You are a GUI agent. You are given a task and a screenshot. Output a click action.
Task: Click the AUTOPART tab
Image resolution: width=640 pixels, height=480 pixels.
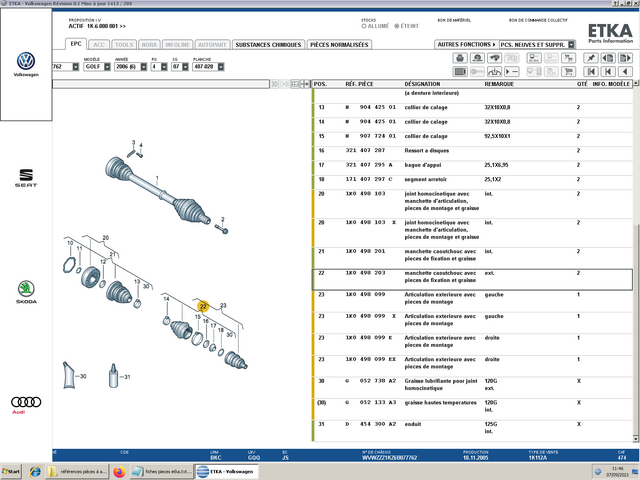212,44
